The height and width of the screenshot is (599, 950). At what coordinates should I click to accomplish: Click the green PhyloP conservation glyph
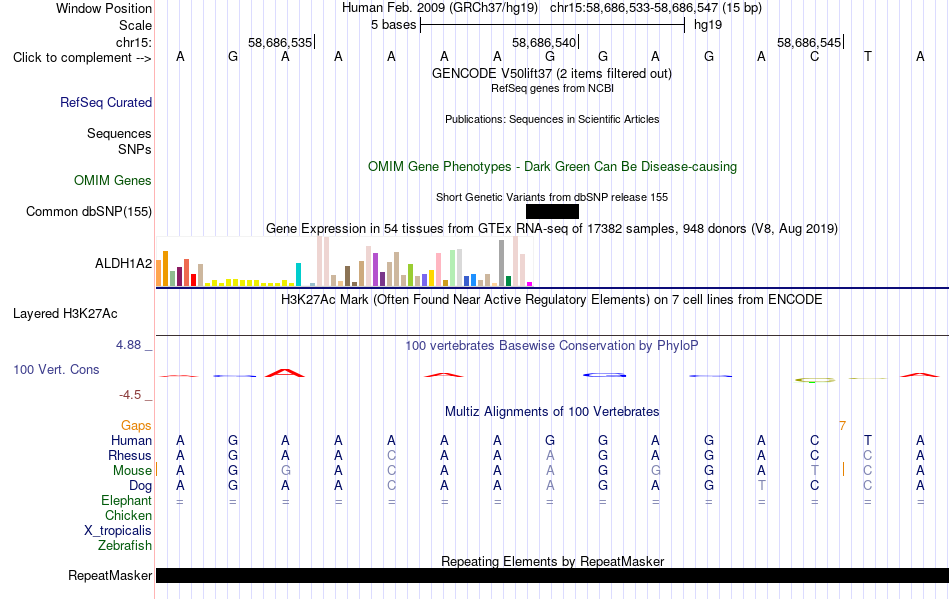click(815, 380)
